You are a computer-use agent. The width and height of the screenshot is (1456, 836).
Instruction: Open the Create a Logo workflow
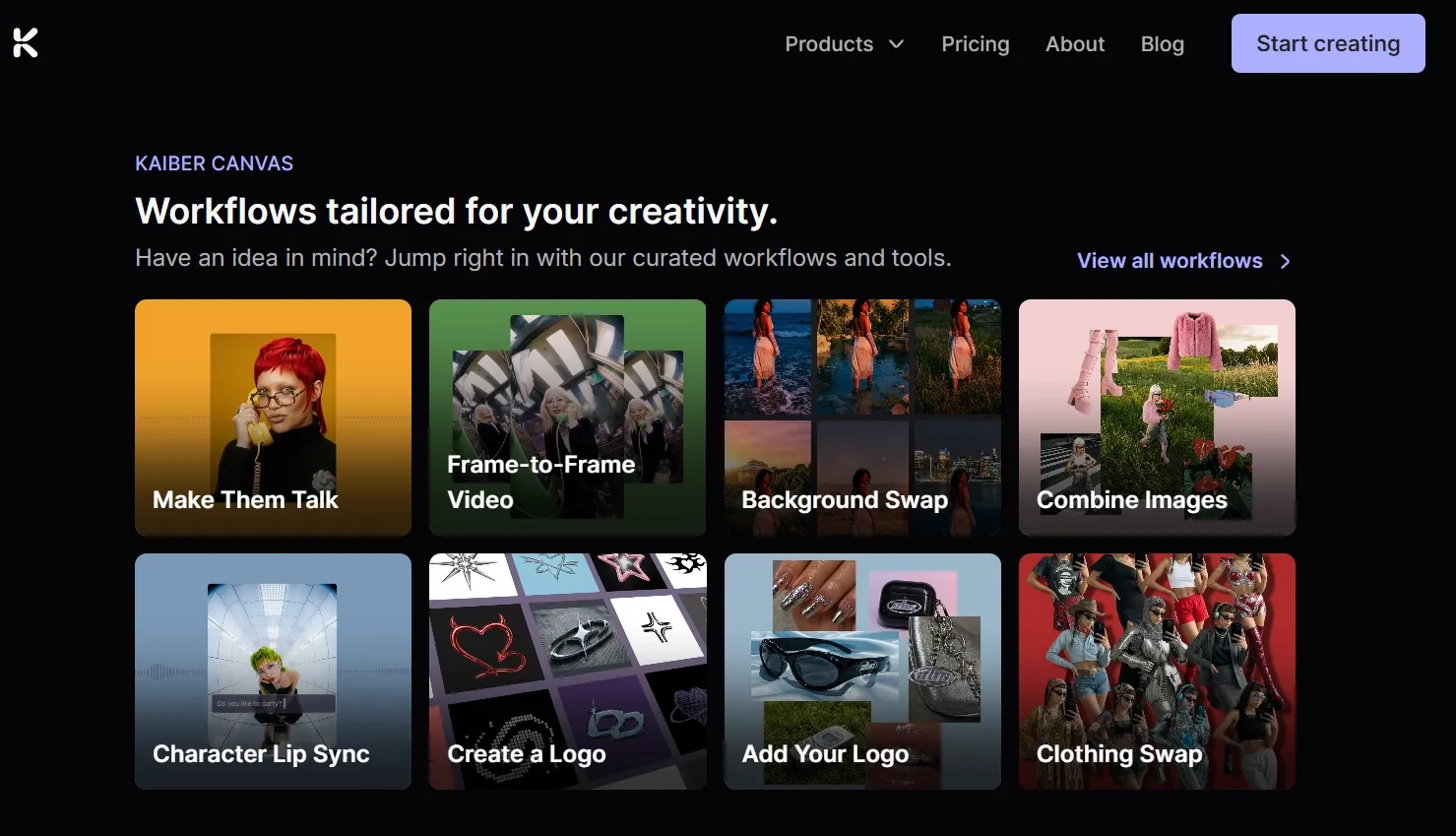point(567,672)
